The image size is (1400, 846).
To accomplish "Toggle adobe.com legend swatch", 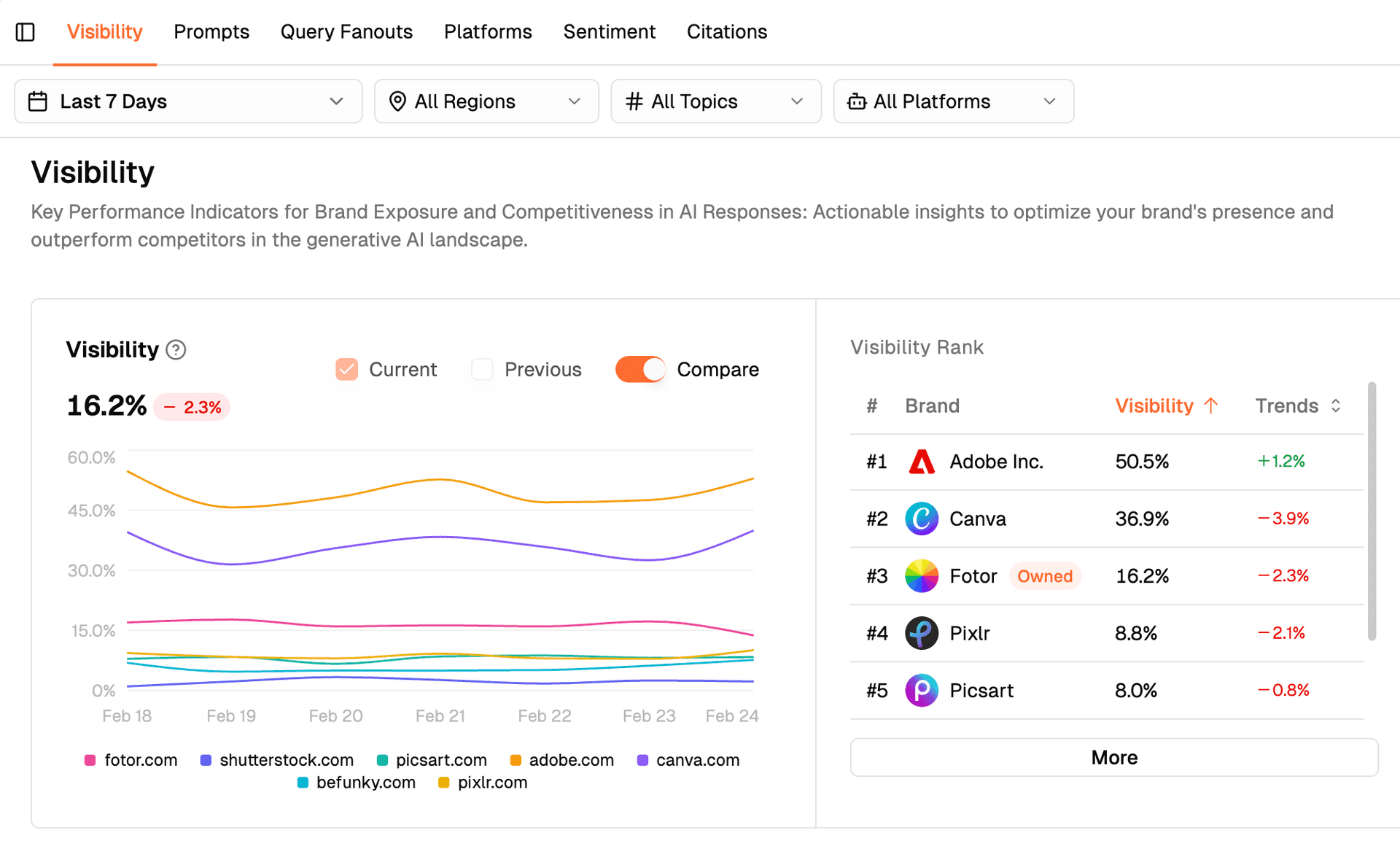I will [516, 761].
